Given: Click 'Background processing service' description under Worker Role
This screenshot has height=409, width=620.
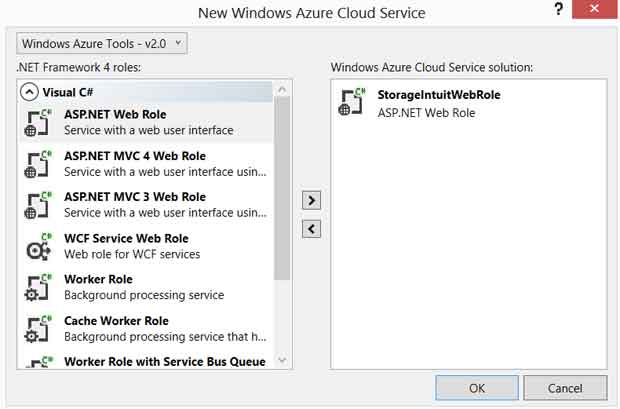Looking at the screenshot, I should coord(144,295).
